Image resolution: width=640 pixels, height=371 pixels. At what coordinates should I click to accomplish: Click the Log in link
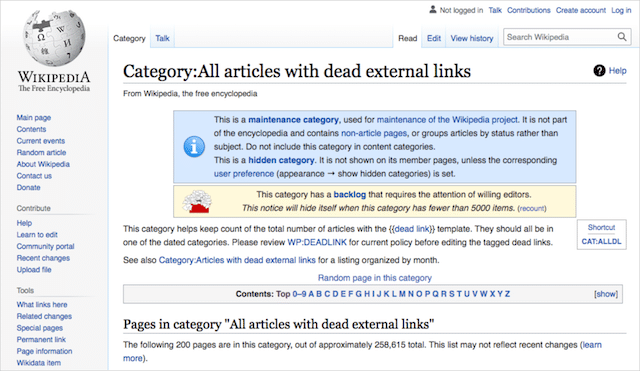pyautogui.click(x=621, y=10)
